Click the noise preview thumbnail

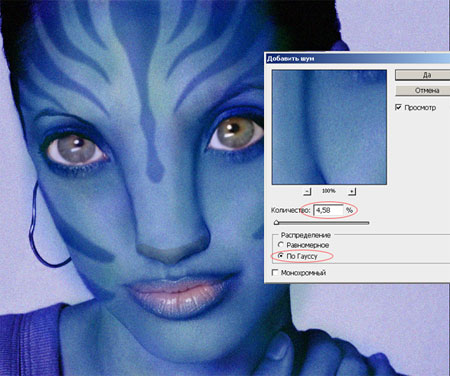(x=329, y=127)
